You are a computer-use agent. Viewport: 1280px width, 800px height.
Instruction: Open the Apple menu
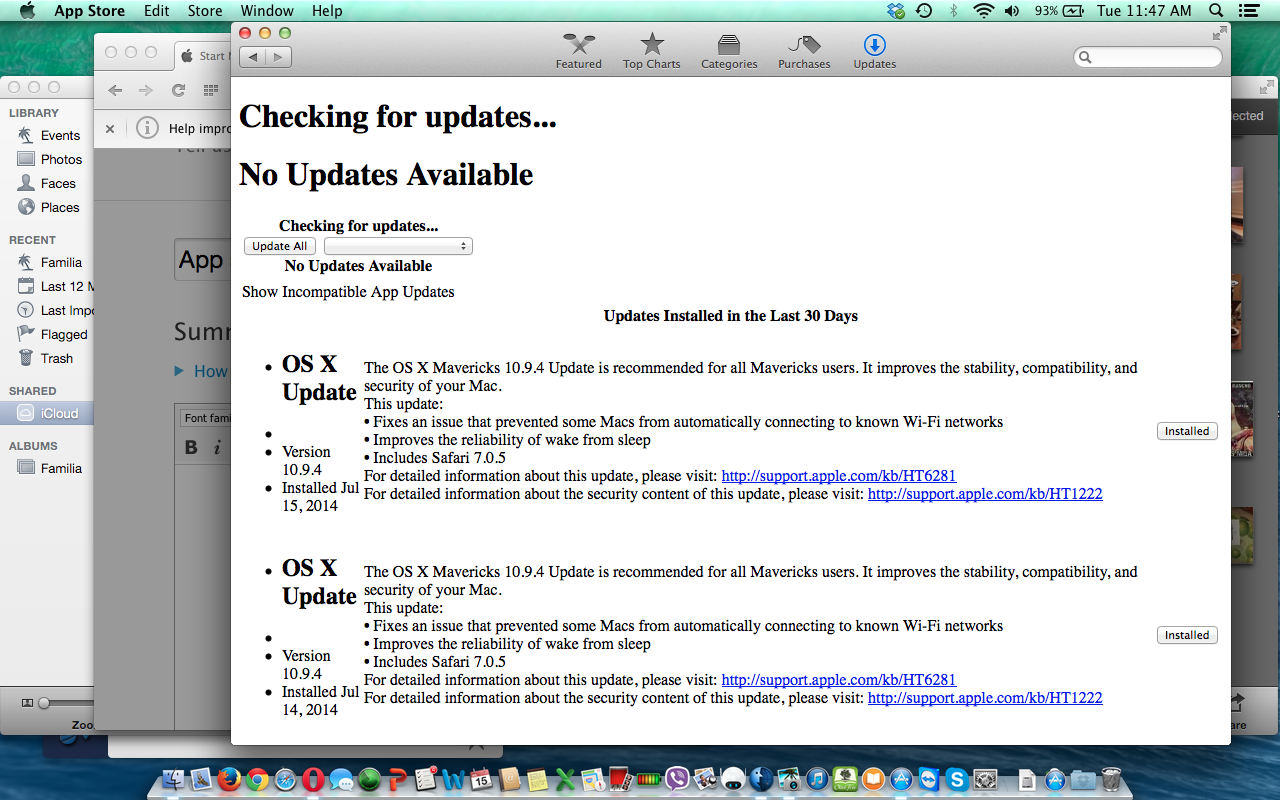(x=27, y=11)
